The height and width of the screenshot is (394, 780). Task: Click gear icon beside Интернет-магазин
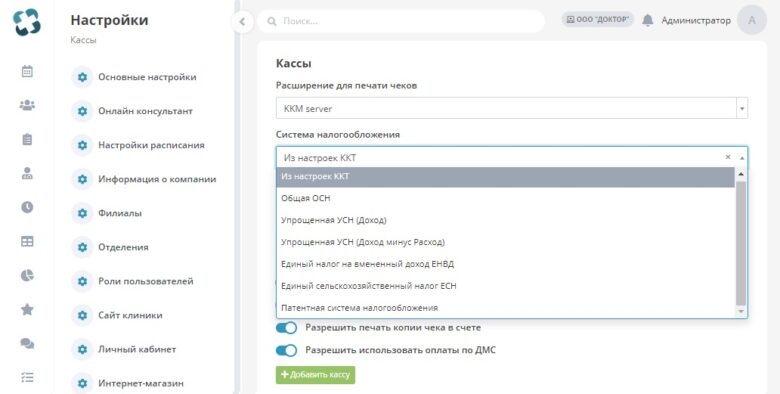tap(83, 384)
